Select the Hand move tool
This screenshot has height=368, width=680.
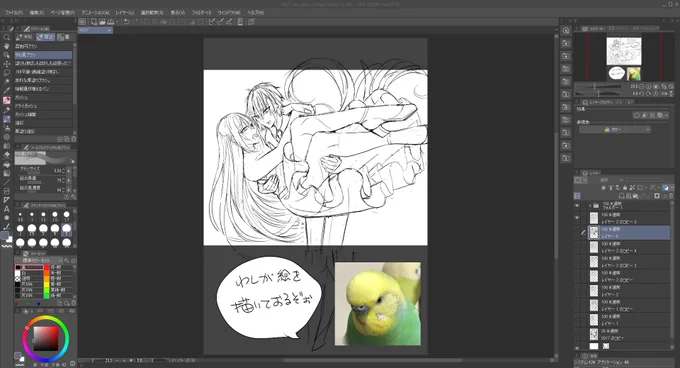point(7,46)
